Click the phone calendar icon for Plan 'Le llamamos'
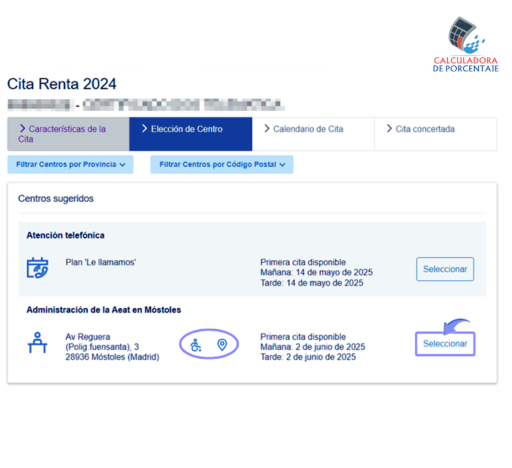This screenshot has height=468, width=512. 37,268
